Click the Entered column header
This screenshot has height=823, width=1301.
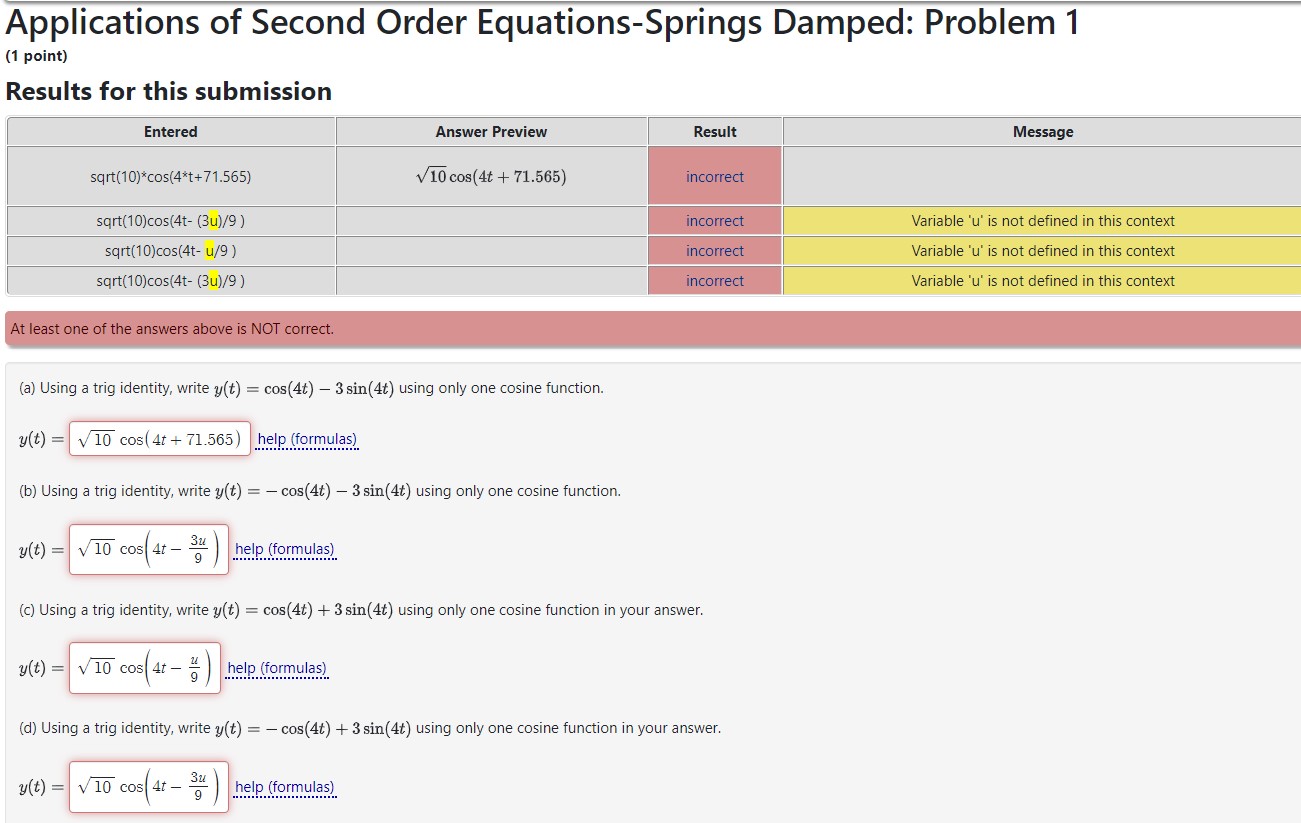[x=170, y=131]
